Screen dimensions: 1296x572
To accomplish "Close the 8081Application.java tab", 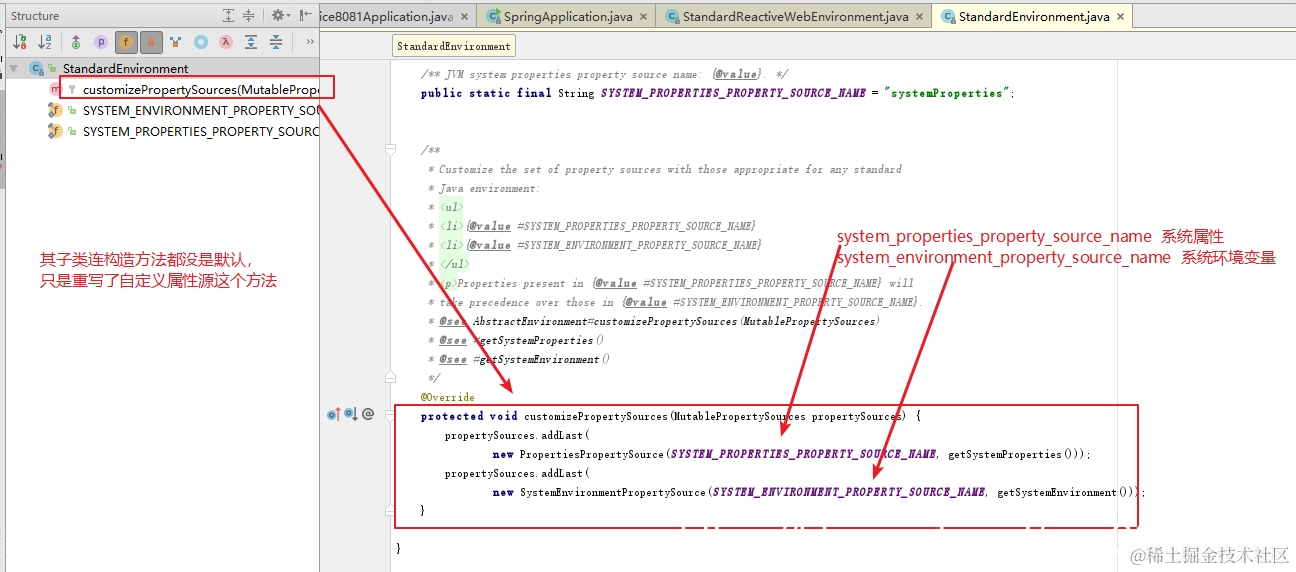I will click(466, 17).
